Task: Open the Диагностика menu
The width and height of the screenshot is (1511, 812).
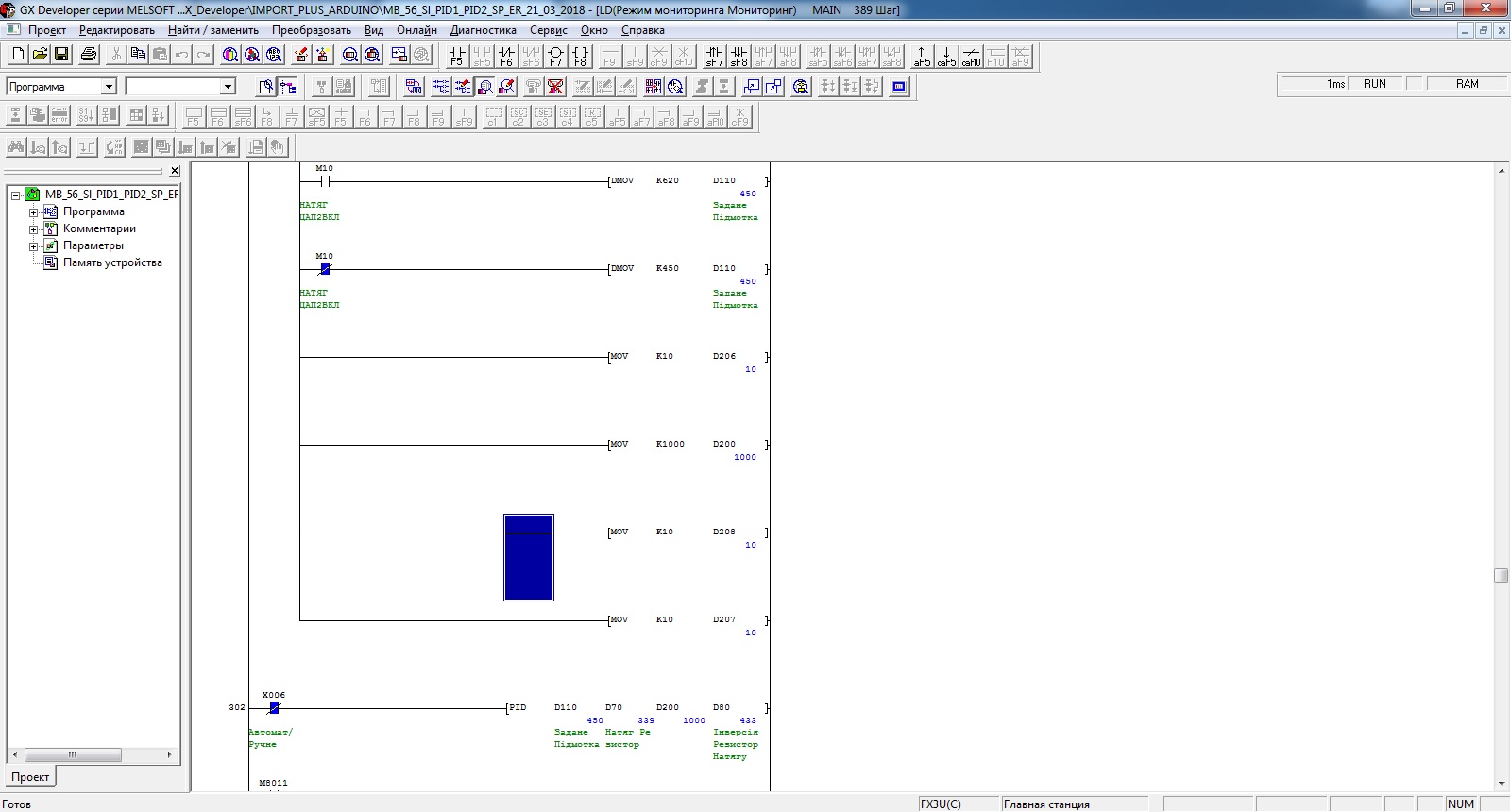Action: pos(484,30)
